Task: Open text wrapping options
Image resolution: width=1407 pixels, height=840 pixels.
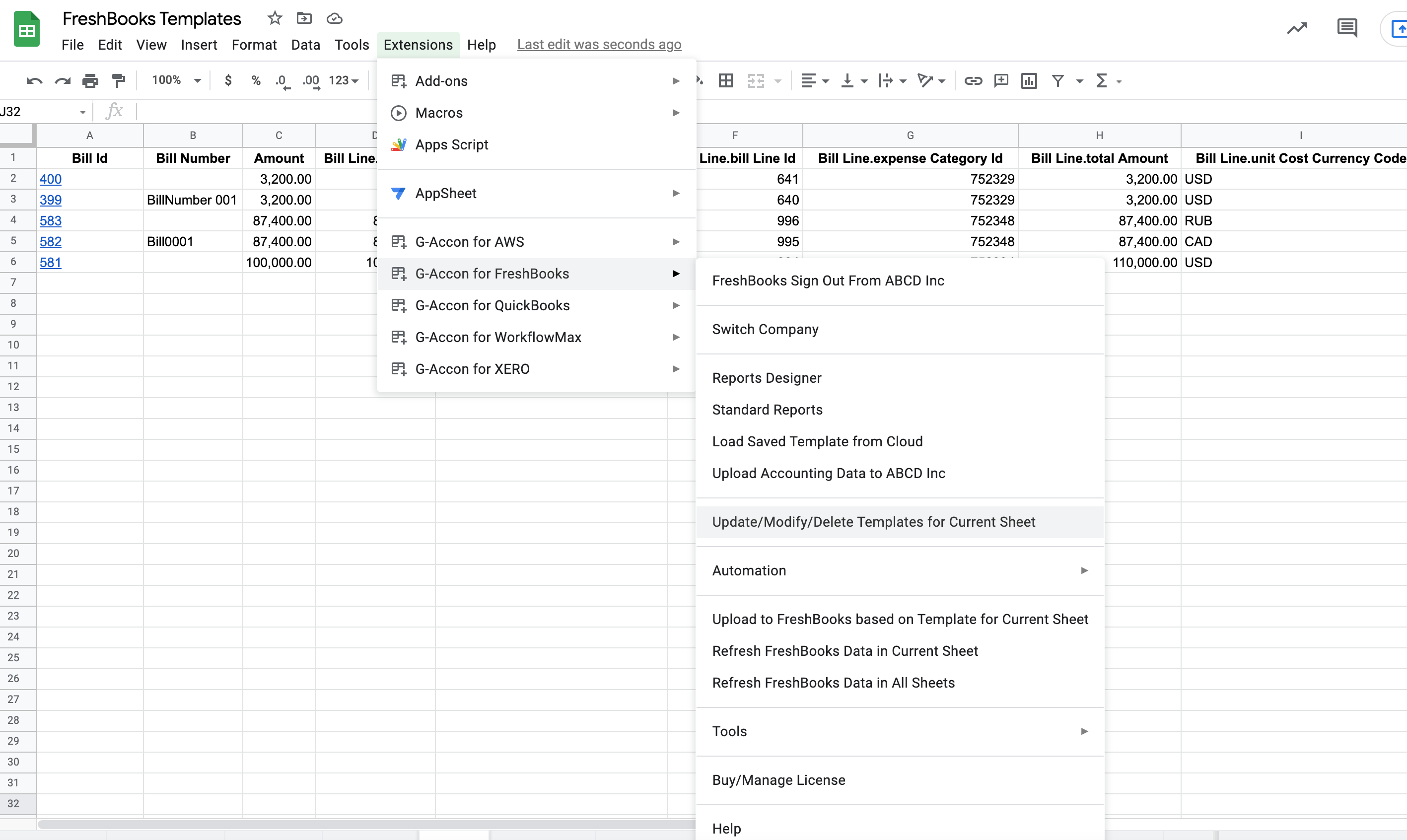Action: (893, 81)
